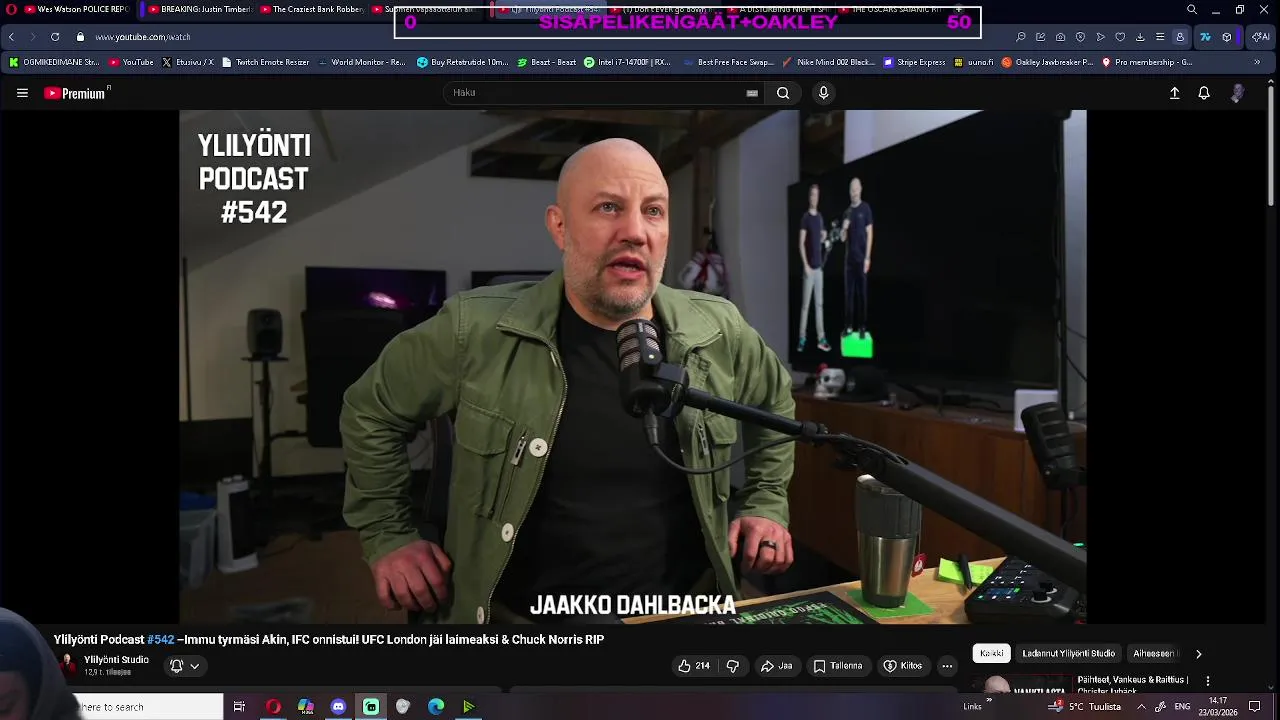Show hidden system tray icons
Image resolution: width=1280 pixels, height=720 pixels.
[x=1141, y=707]
